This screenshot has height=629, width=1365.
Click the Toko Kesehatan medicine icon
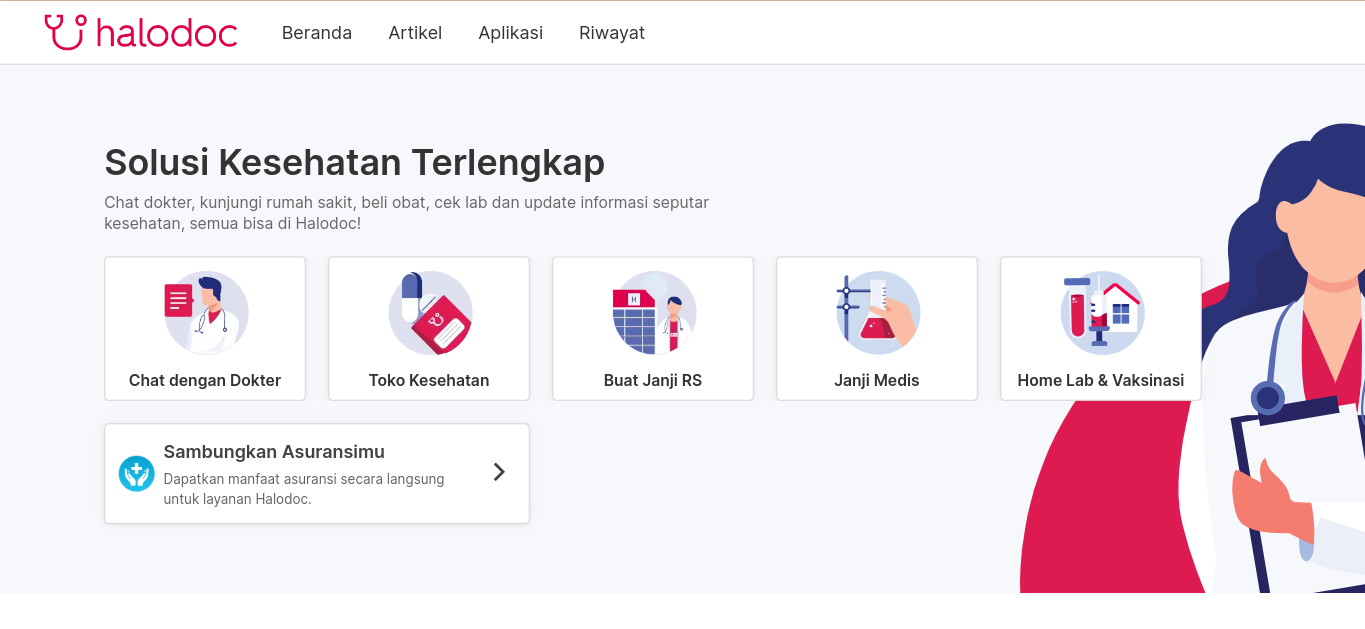pyautogui.click(x=430, y=313)
